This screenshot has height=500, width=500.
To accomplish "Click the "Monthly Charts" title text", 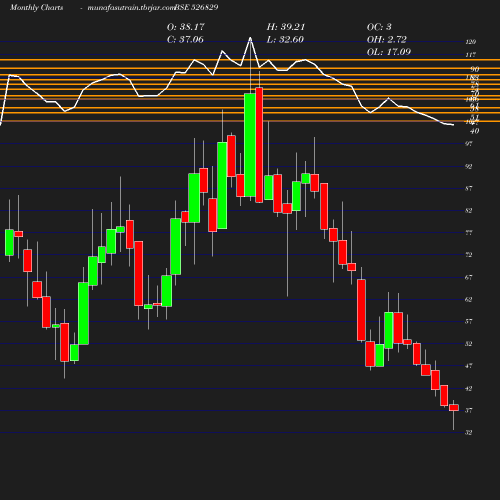I will (37, 7).
